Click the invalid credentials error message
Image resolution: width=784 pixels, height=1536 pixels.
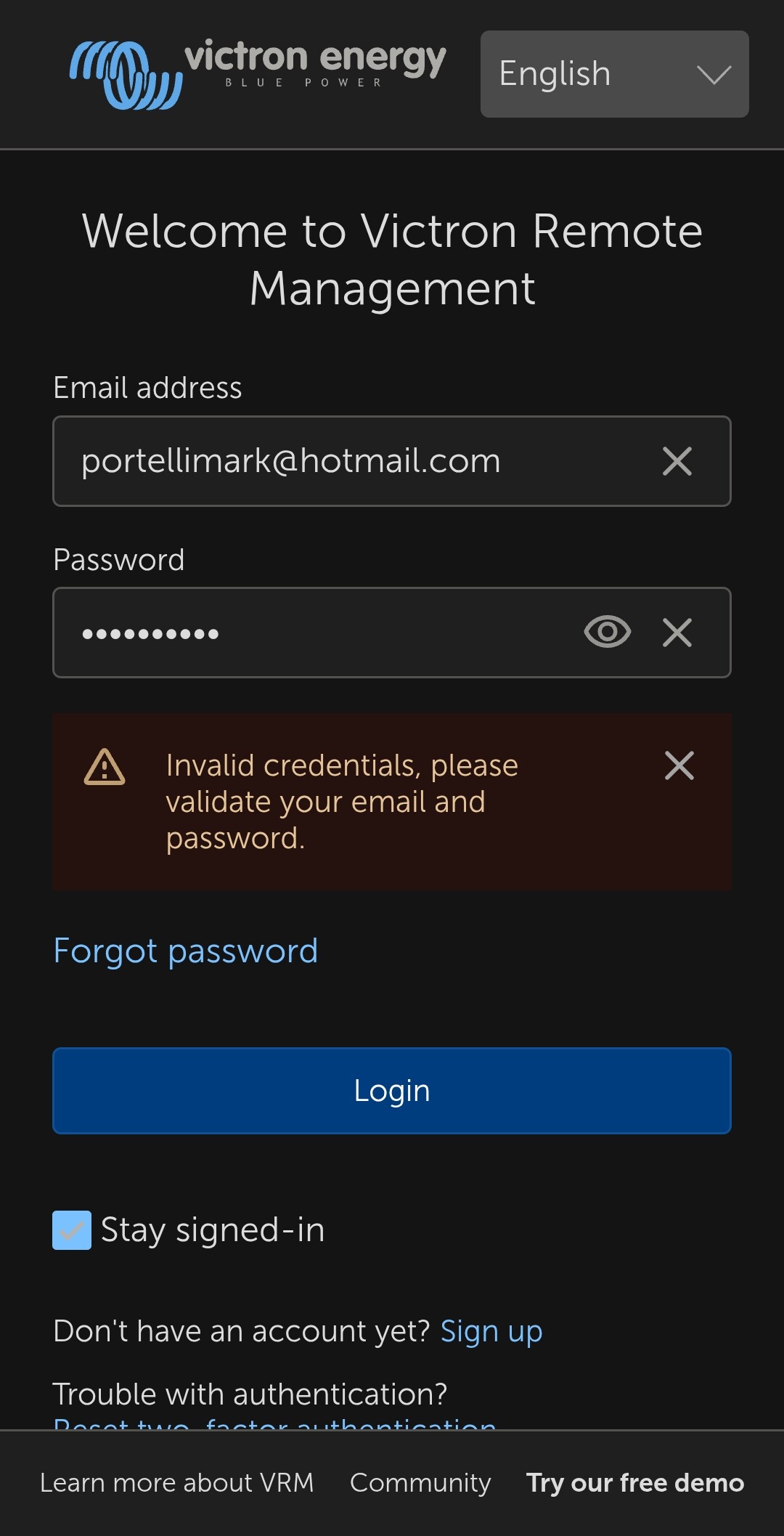coord(341,802)
